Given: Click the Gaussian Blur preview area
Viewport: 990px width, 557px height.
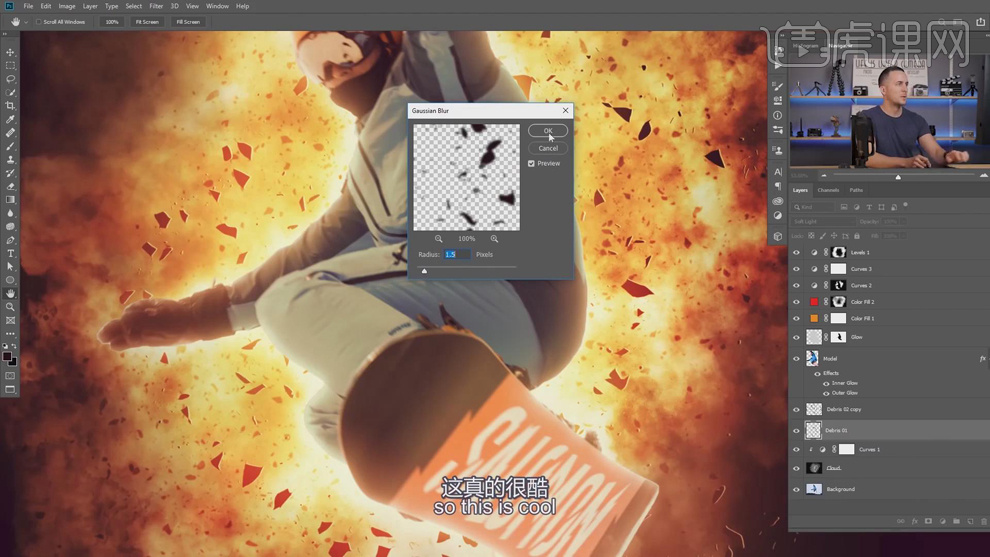Looking at the screenshot, I should [467, 177].
